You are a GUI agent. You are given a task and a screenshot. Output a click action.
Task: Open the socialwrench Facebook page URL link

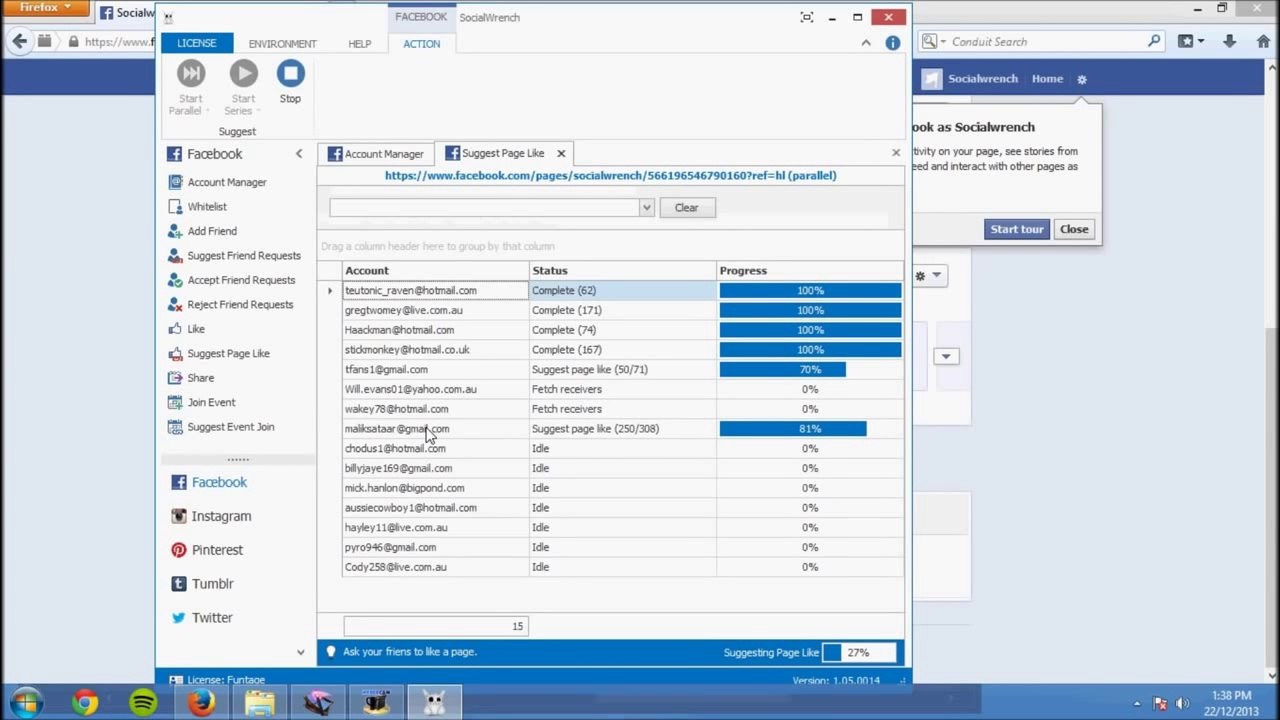click(611, 176)
